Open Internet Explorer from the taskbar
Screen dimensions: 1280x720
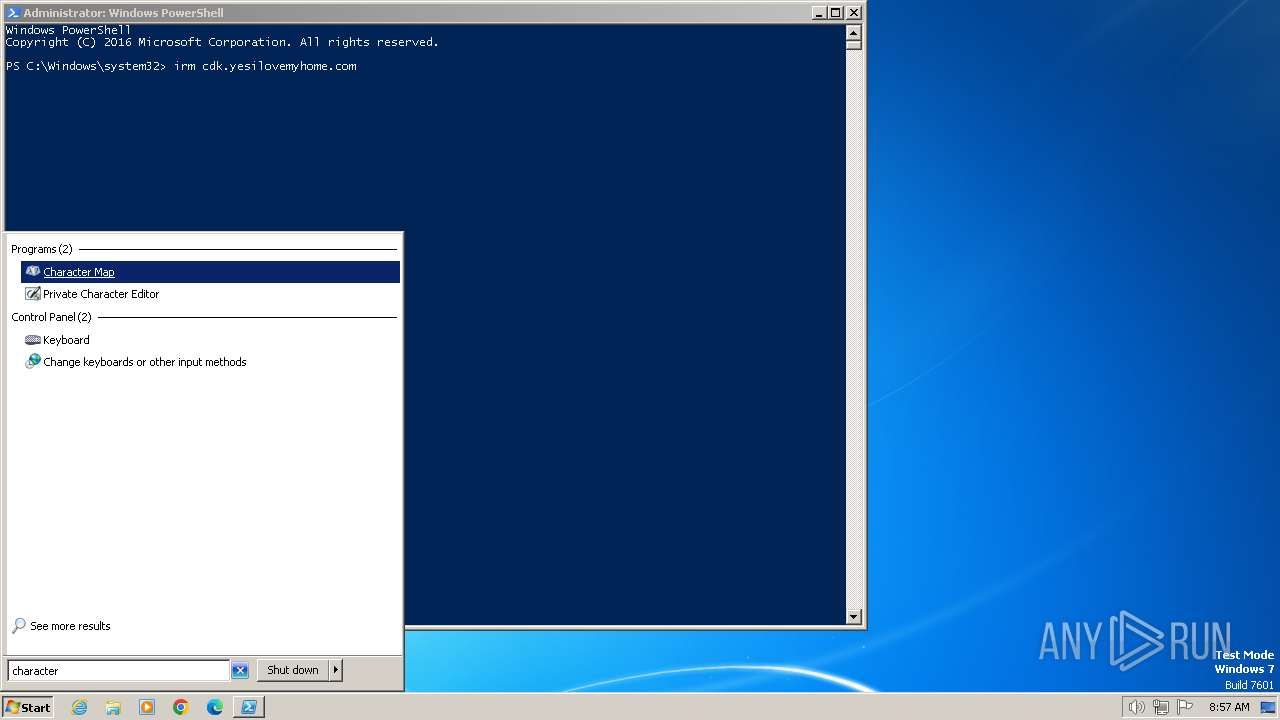pos(80,707)
